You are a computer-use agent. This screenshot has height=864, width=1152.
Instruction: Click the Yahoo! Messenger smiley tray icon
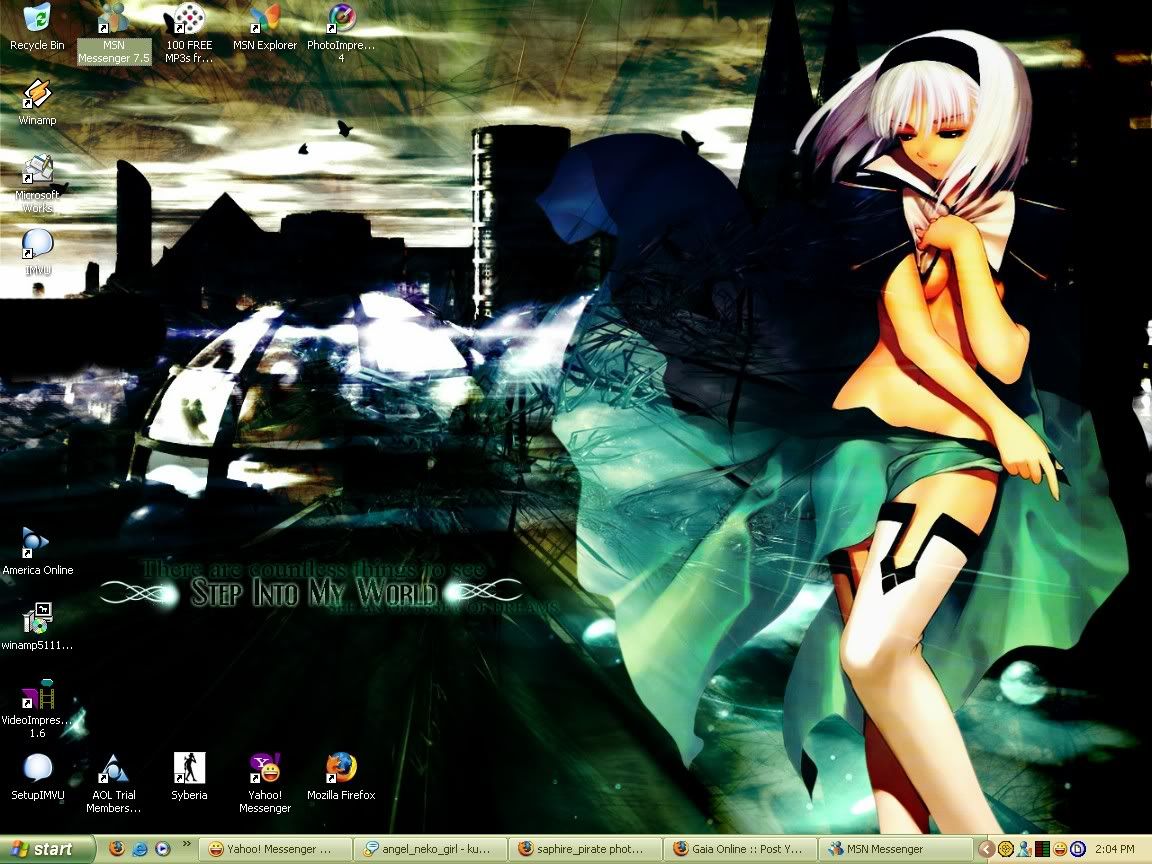(1059, 849)
